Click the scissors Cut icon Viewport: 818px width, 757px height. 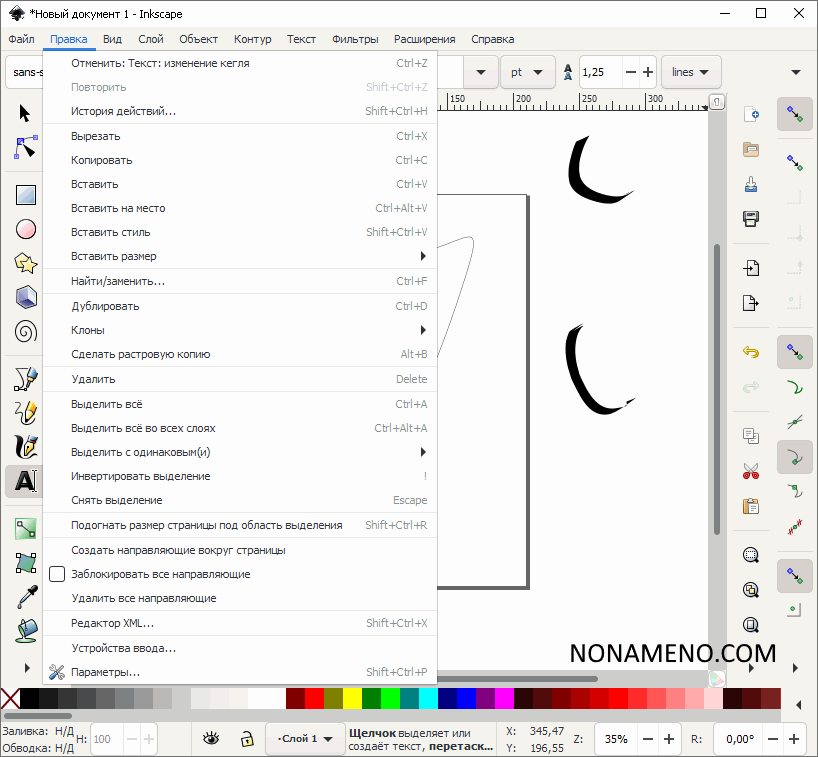pyautogui.click(x=750, y=471)
